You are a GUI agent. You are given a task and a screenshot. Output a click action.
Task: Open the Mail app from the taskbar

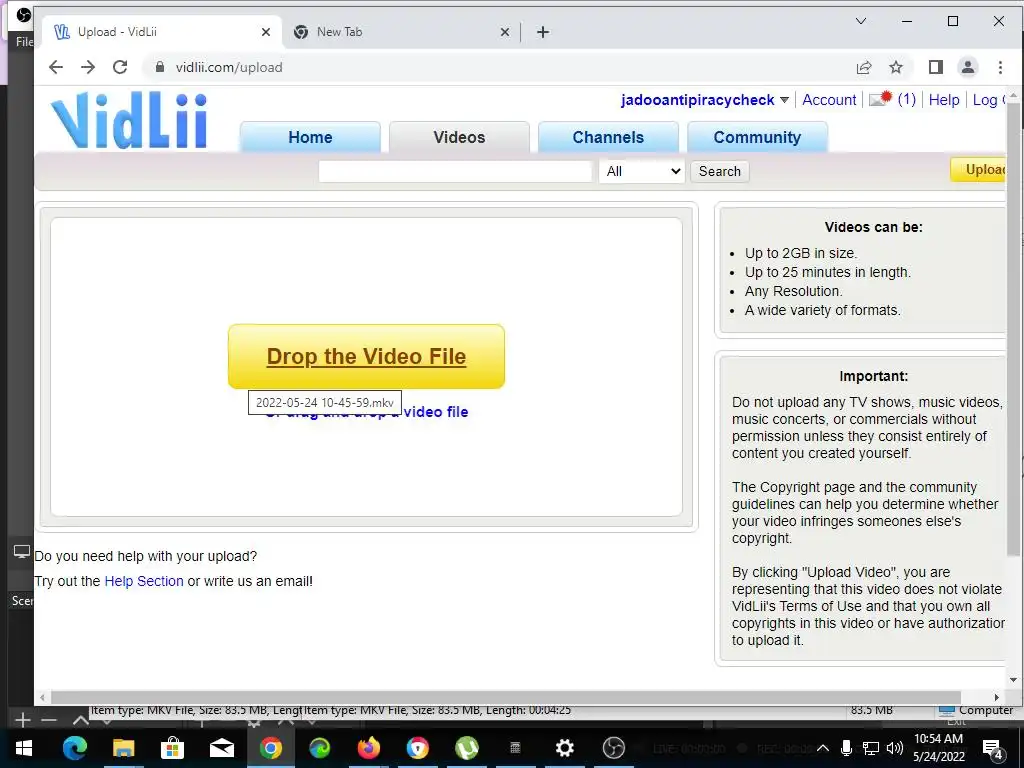pos(221,748)
